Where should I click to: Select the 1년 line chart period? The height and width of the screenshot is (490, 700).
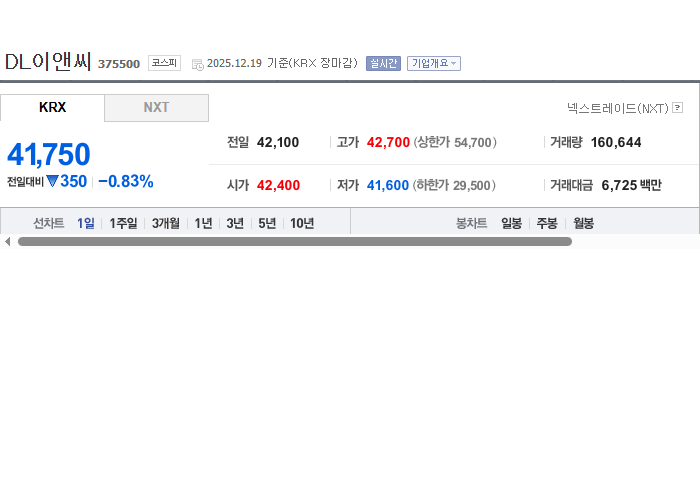pyautogui.click(x=203, y=223)
